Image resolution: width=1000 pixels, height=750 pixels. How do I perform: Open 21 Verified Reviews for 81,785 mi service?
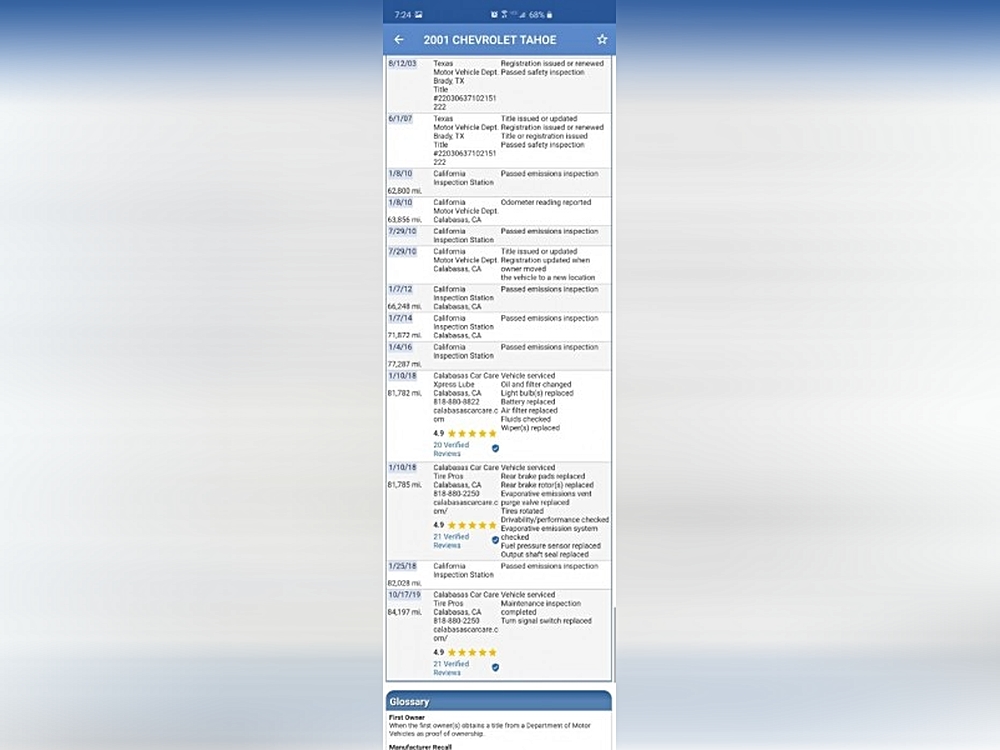click(451, 541)
